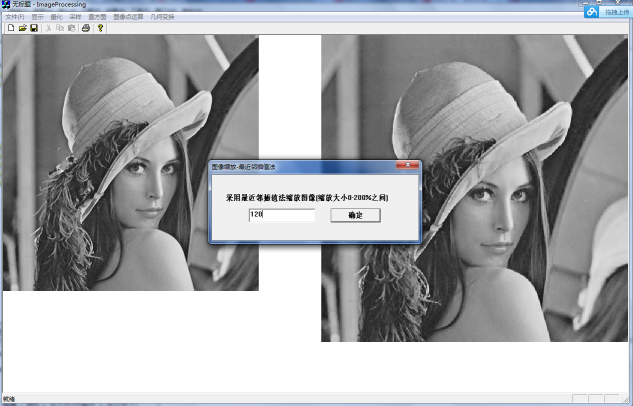Maximize the ImageProcessing window

(599, 2)
